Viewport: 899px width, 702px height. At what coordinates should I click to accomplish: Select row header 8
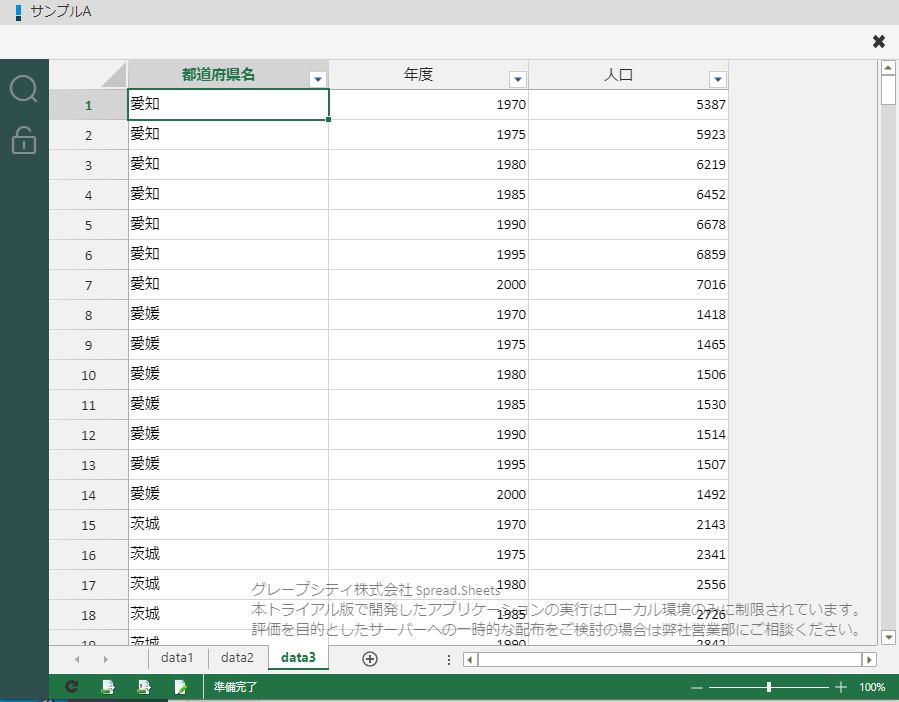click(88, 315)
